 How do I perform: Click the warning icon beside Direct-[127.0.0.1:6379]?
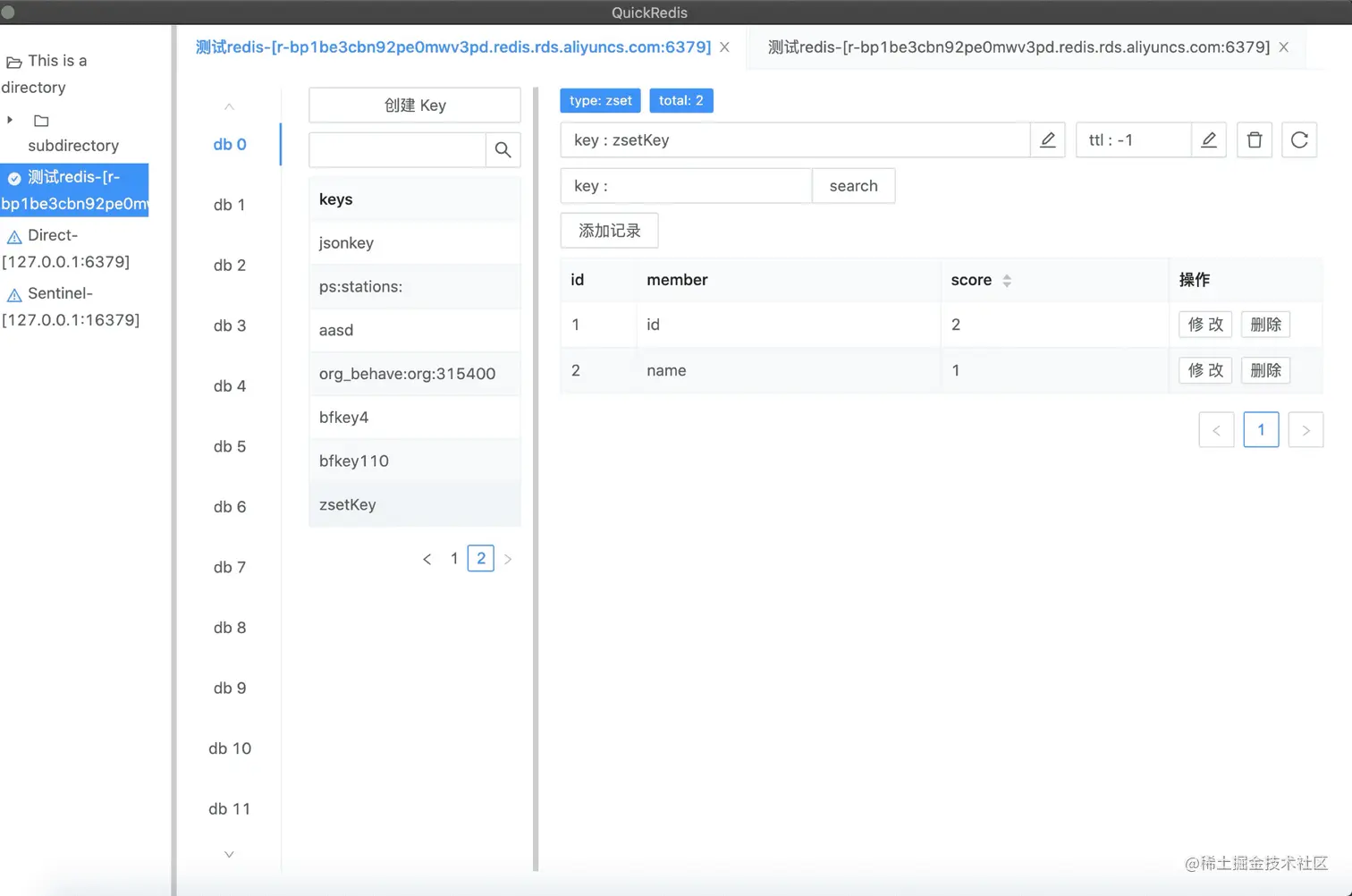click(x=14, y=237)
